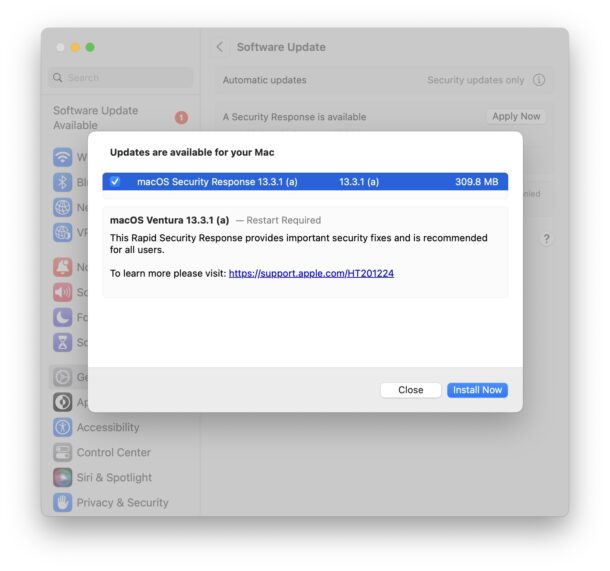Close the updates dialog with Close button
Viewport: 610px width, 571px height.
410,390
